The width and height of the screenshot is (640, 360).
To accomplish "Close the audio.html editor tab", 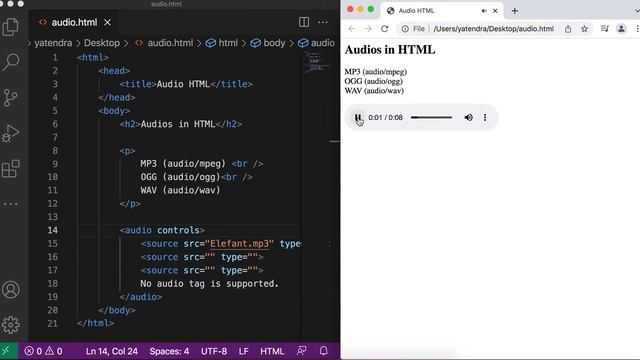I will pos(107,22).
